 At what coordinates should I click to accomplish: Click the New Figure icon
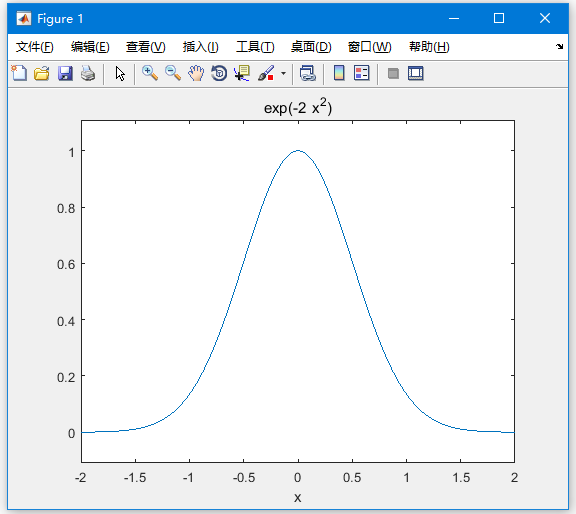point(19,73)
